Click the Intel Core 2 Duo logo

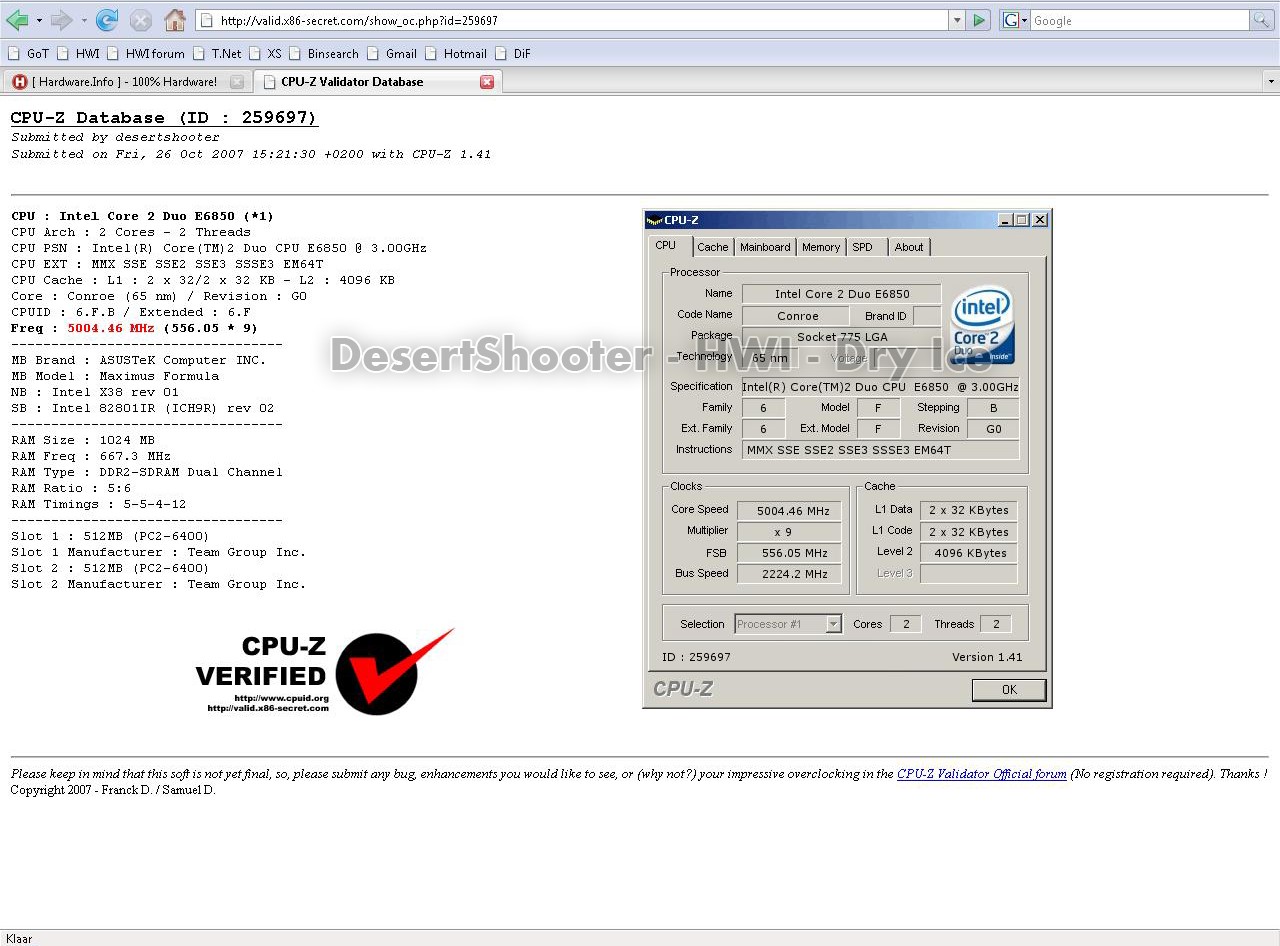pyautogui.click(x=982, y=326)
